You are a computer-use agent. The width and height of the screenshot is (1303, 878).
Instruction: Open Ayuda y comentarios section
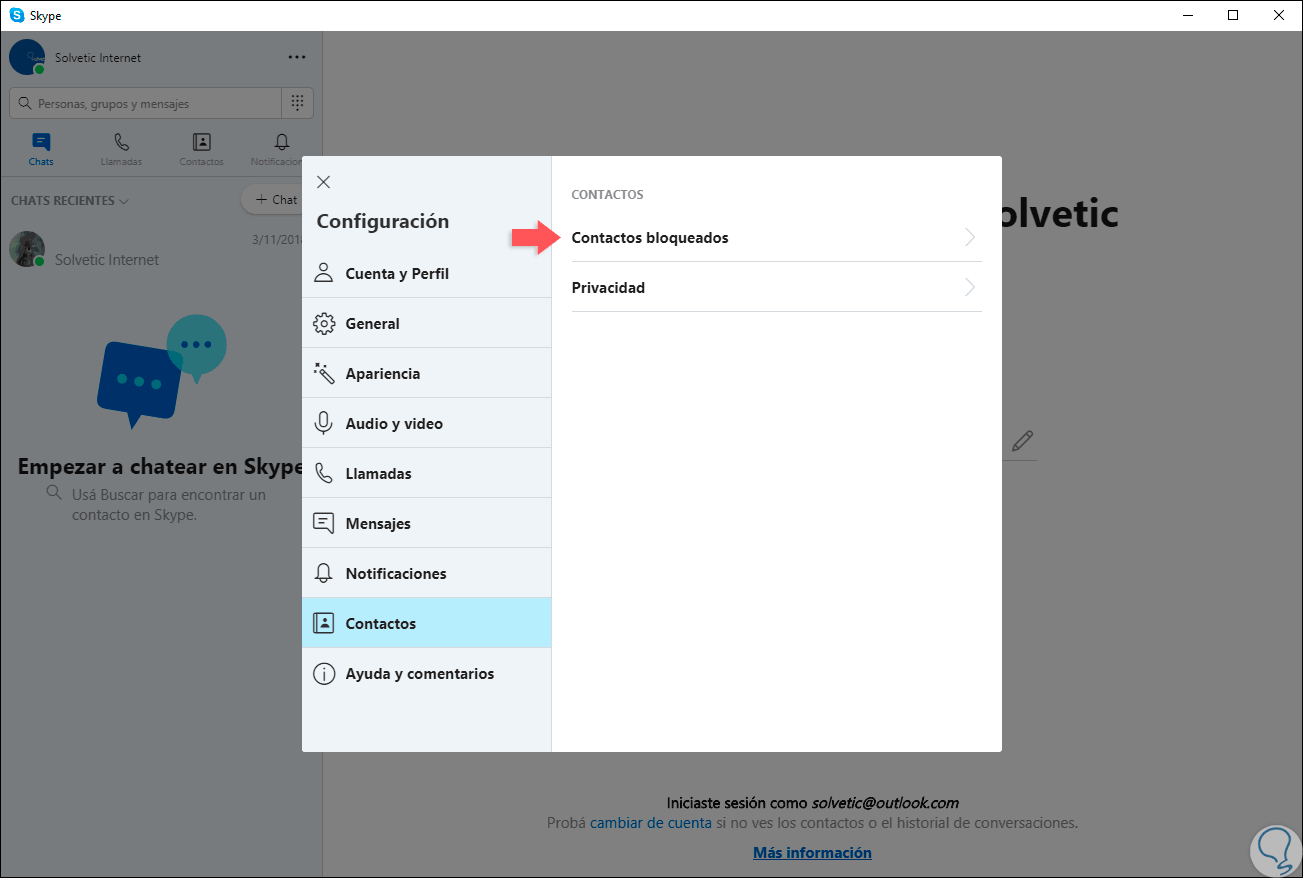(427, 673)
